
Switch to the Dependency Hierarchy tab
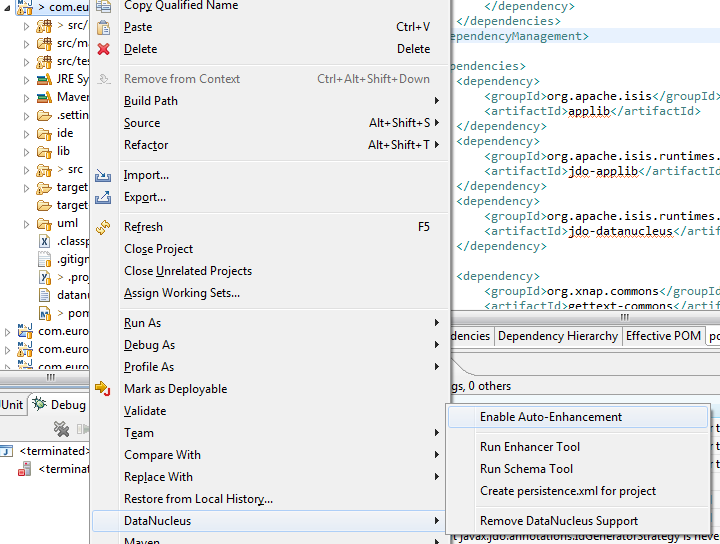(557, 336)
